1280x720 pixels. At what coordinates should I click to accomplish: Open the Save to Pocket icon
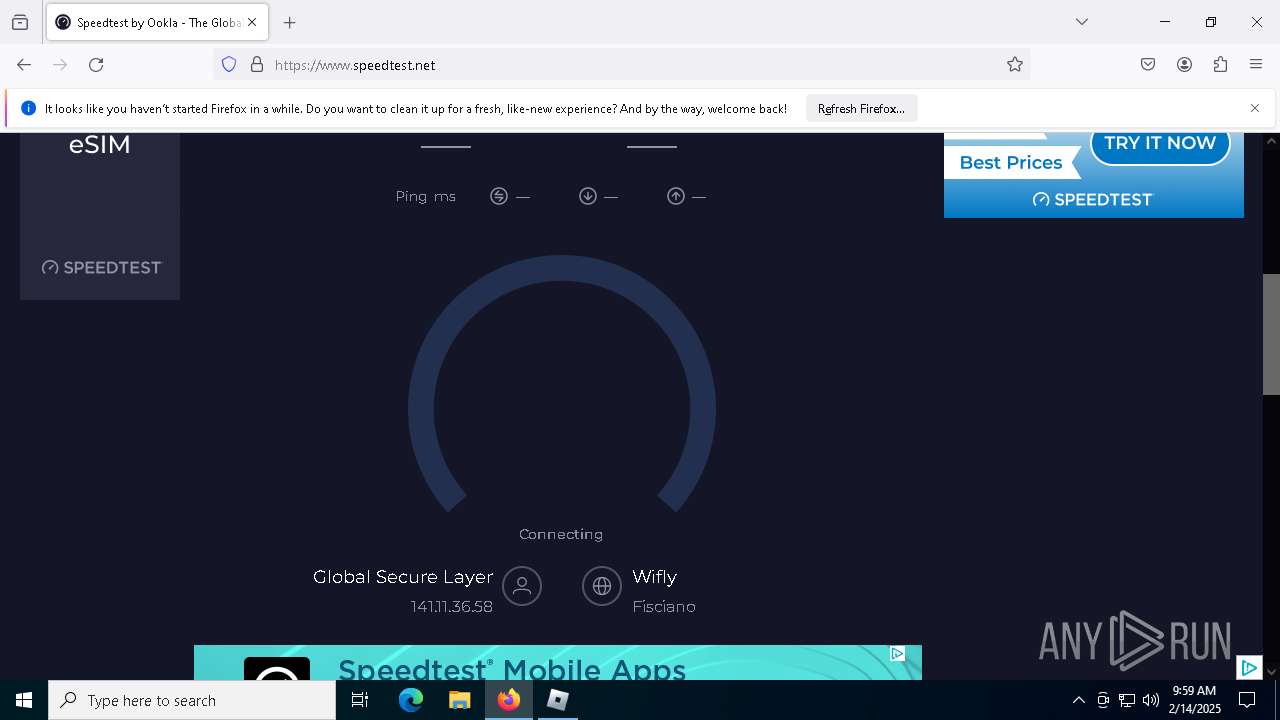(x=1148, y=65)
